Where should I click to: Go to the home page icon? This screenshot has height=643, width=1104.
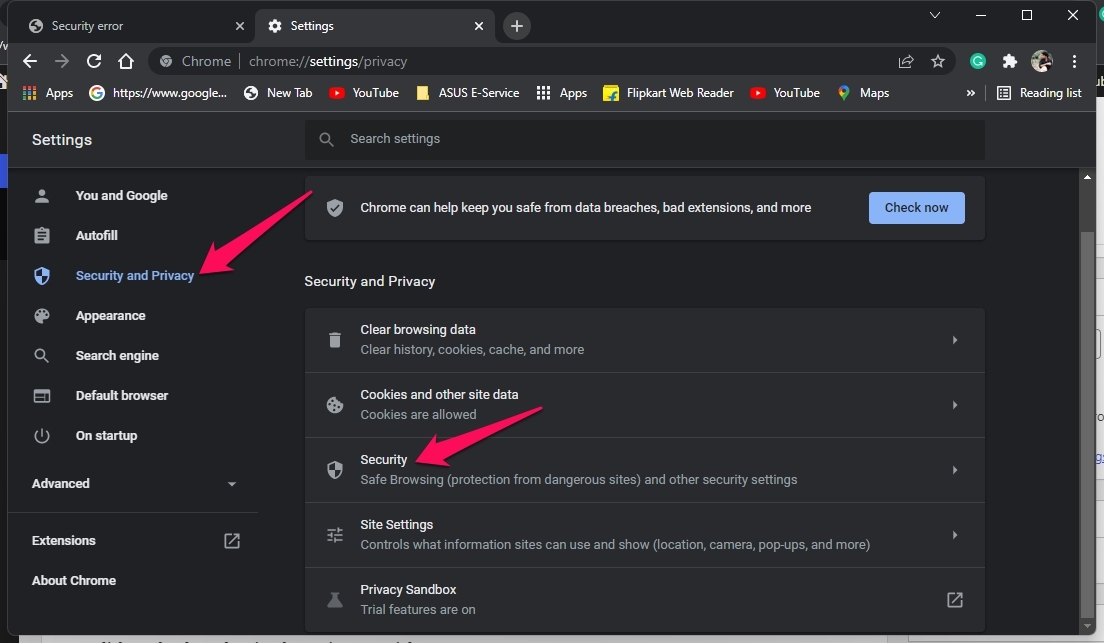click(126, 61)
